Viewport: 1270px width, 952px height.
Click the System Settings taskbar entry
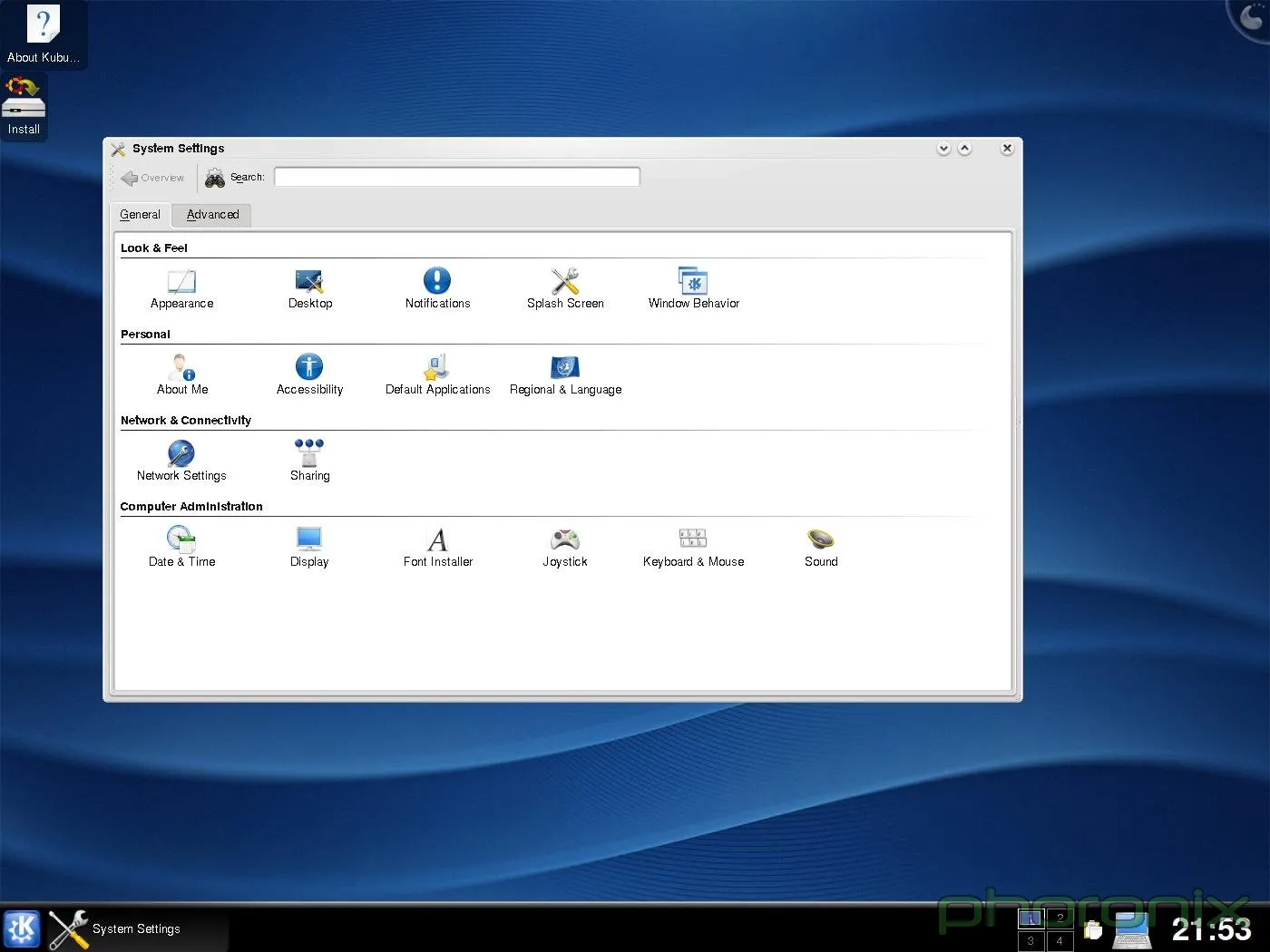pyautogui.click(x=136, y=929)
